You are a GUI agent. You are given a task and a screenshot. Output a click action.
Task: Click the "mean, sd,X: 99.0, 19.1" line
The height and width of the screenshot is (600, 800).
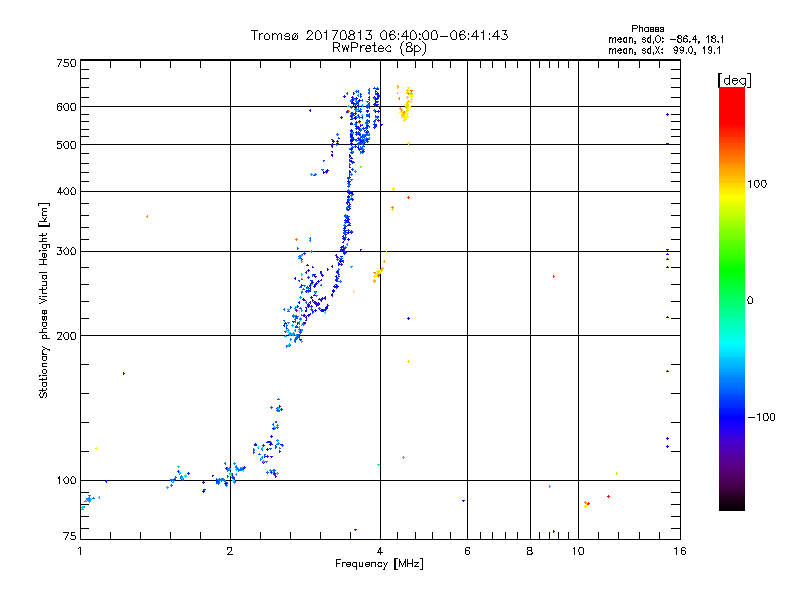(x=664, y=50)
